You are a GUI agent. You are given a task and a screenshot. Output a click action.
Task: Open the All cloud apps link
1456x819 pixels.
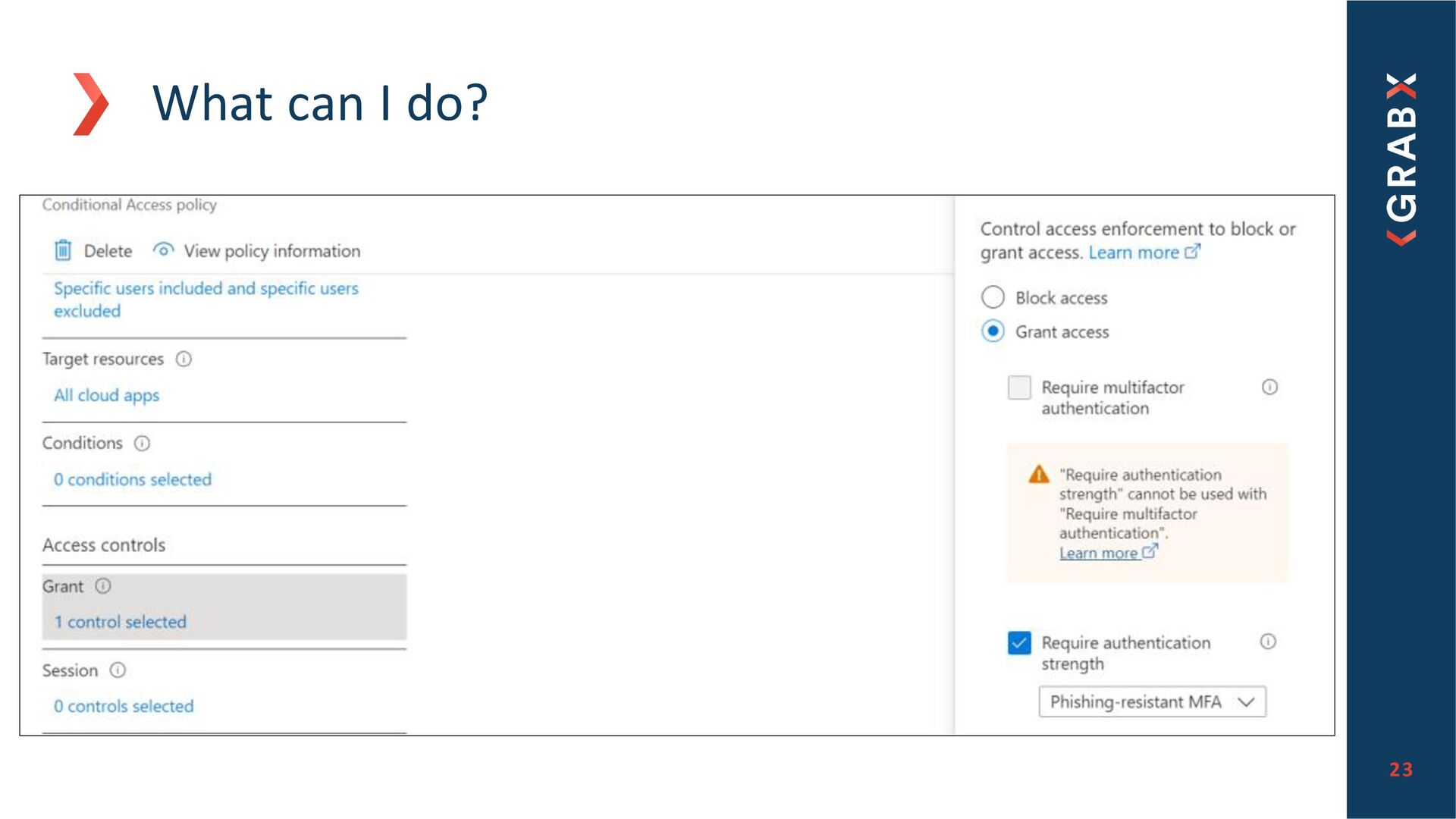coord(107,395)
